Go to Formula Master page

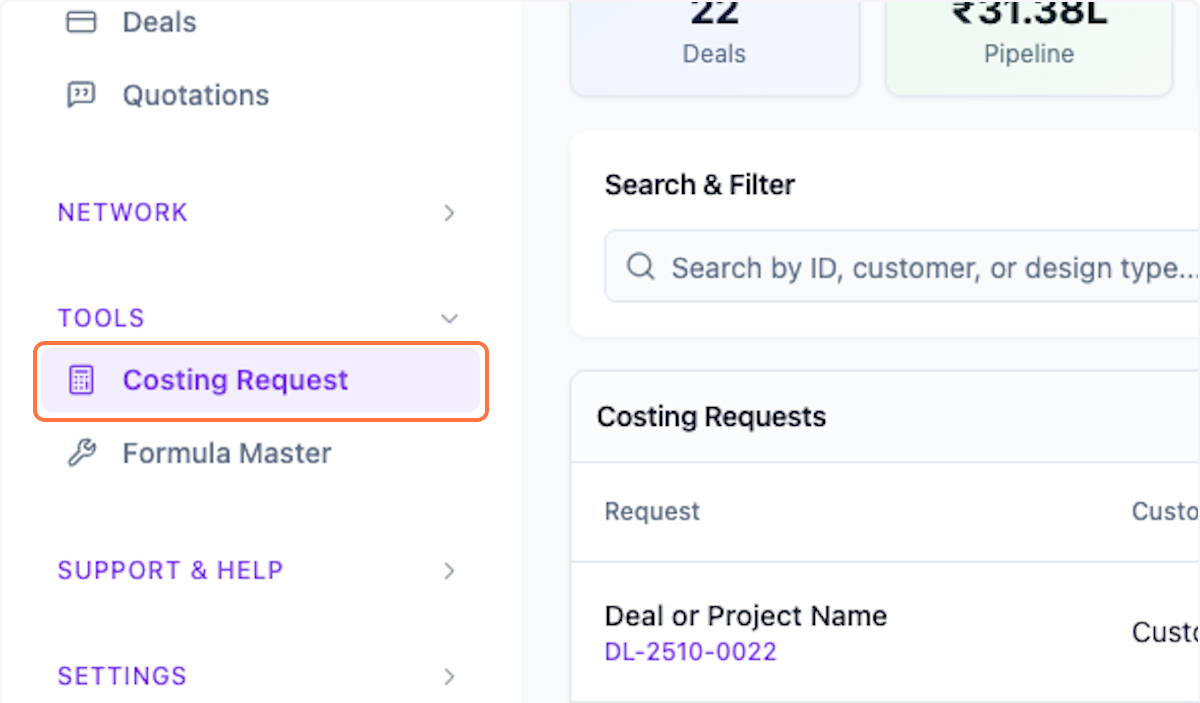pos(227,453)
